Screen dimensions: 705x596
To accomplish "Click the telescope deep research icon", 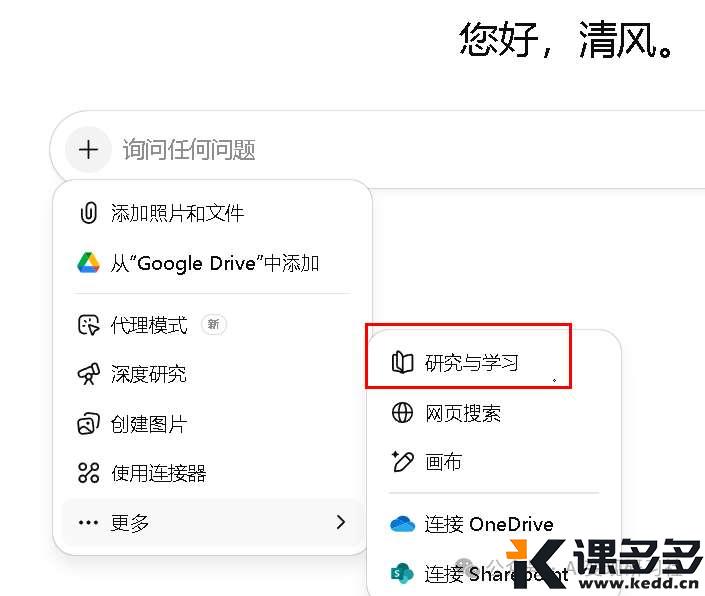I will click(x=89, y=374).
